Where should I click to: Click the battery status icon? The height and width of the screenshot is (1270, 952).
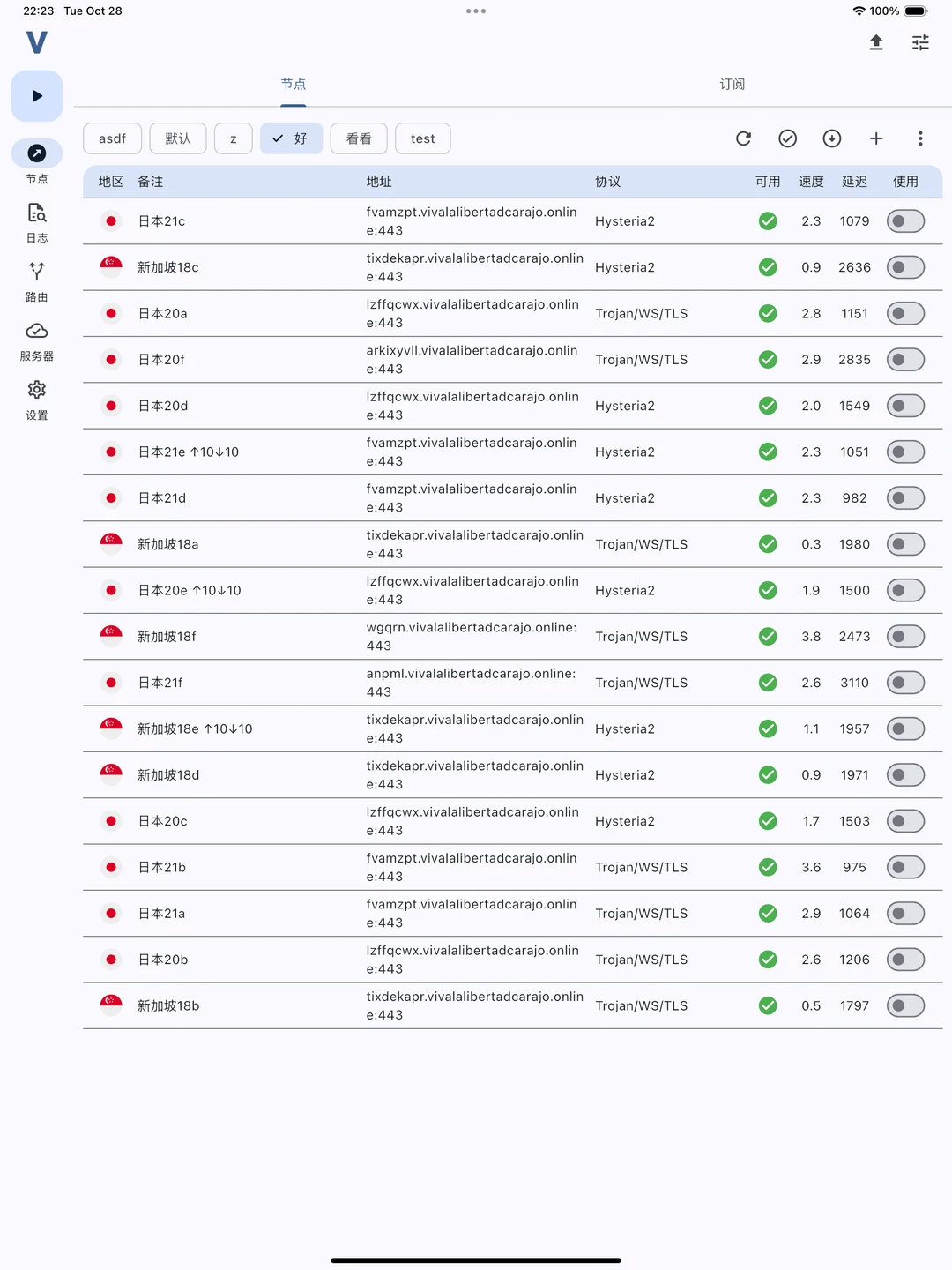916,11
